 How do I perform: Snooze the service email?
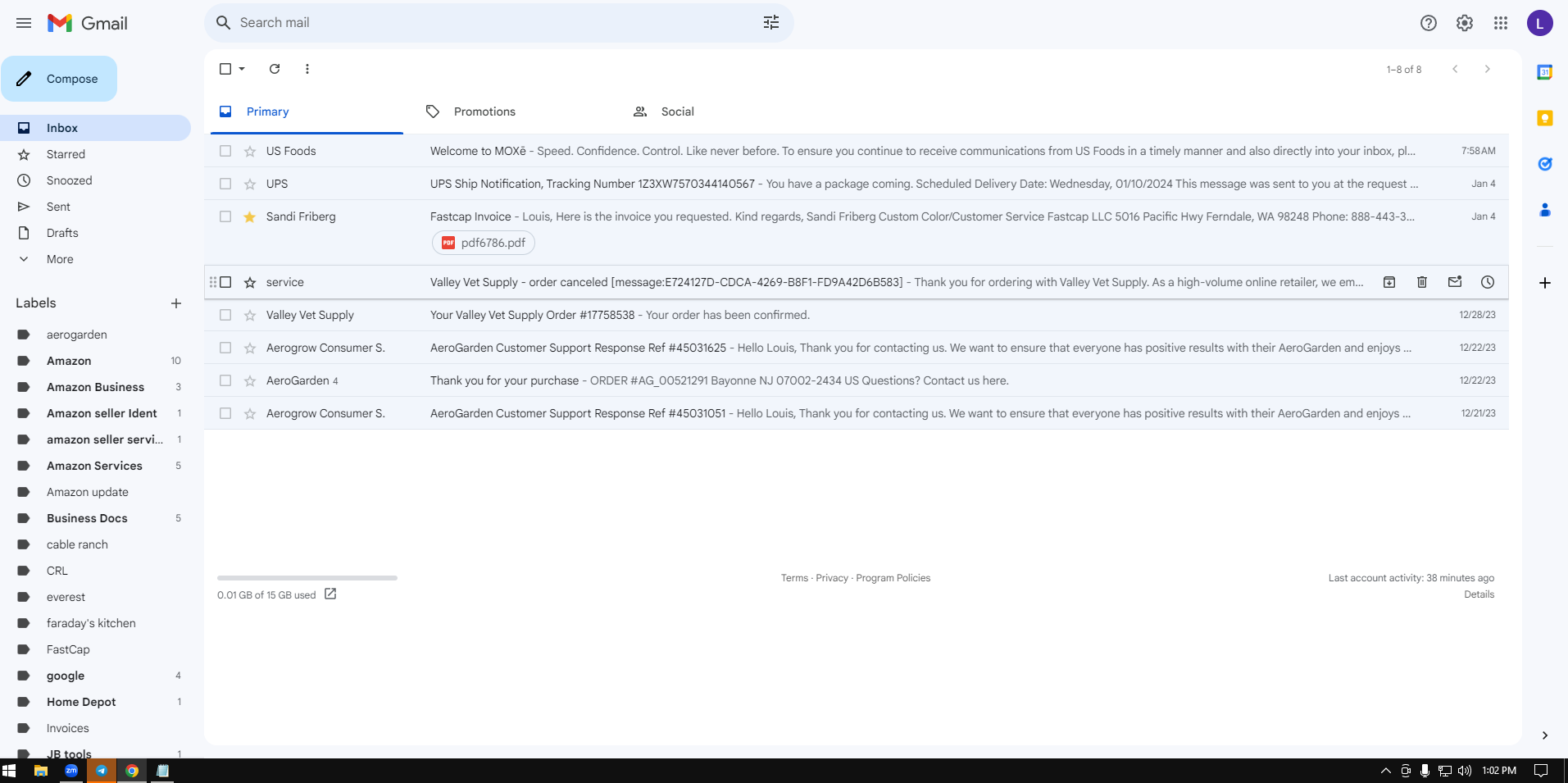click(x=1488, y=282)
